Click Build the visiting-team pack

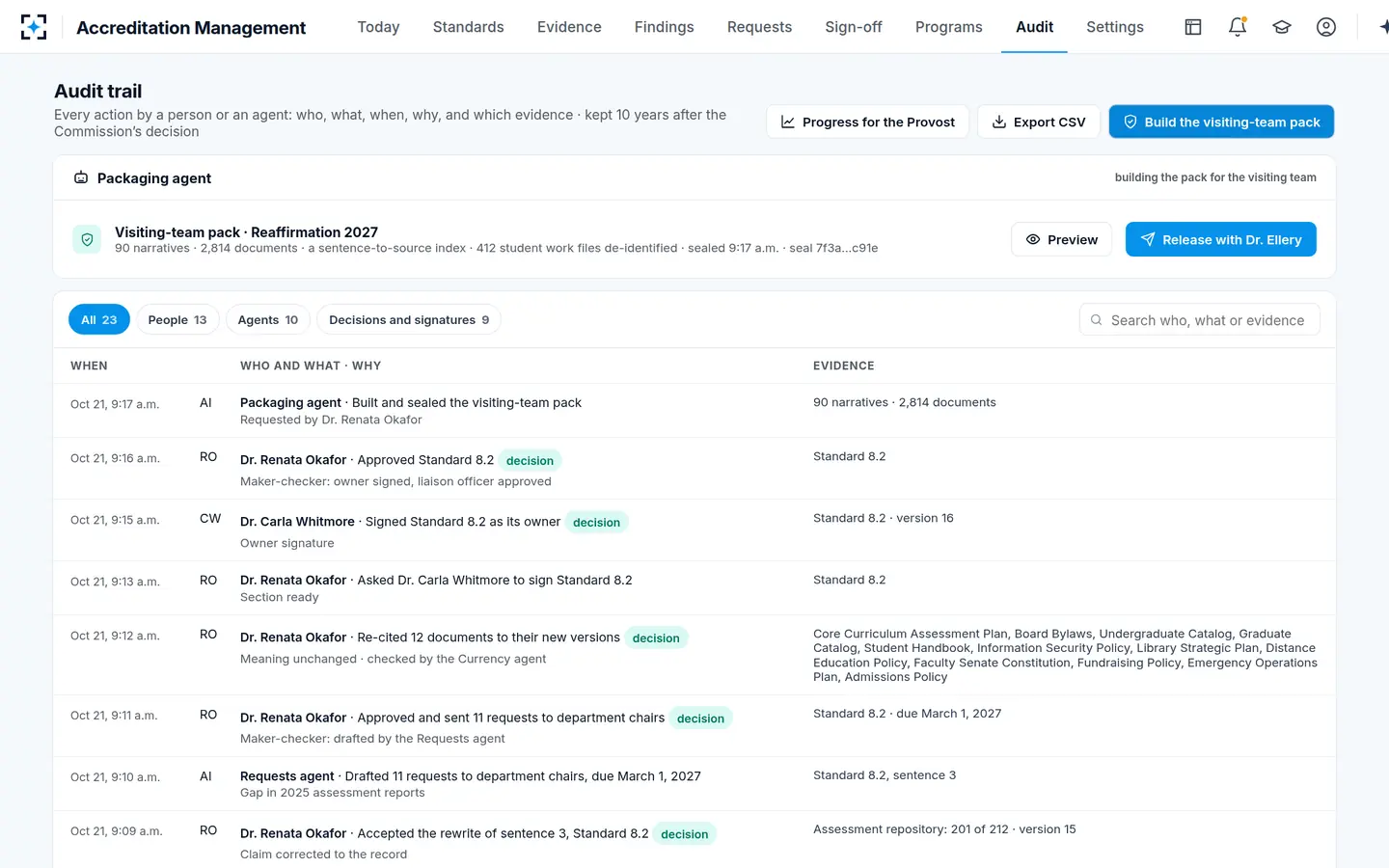[x=1221, y=122]
